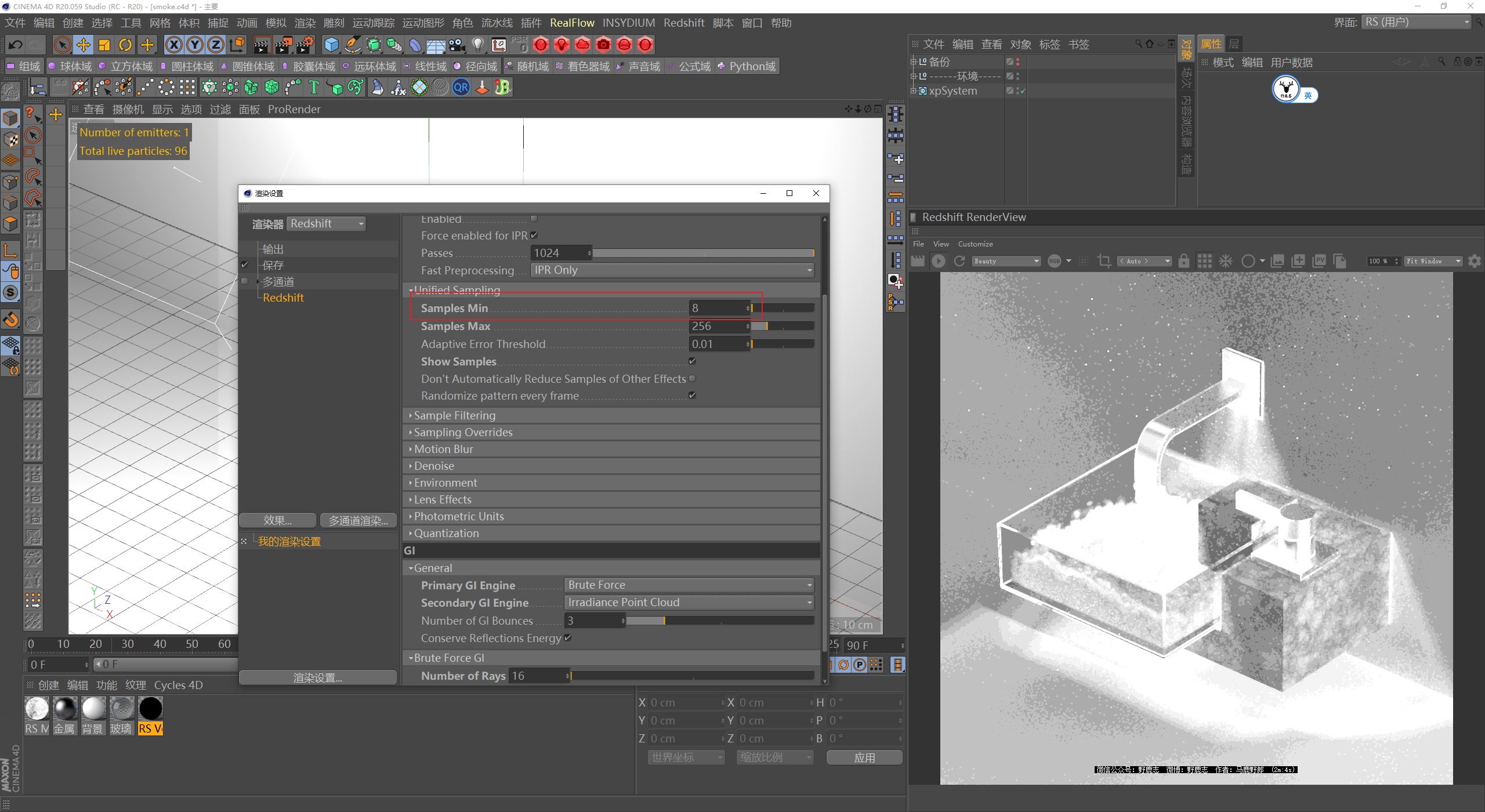Screen dimensions: 1485x812
Task: Click the 应用 apply button
Action: click(x=864, y=757)
